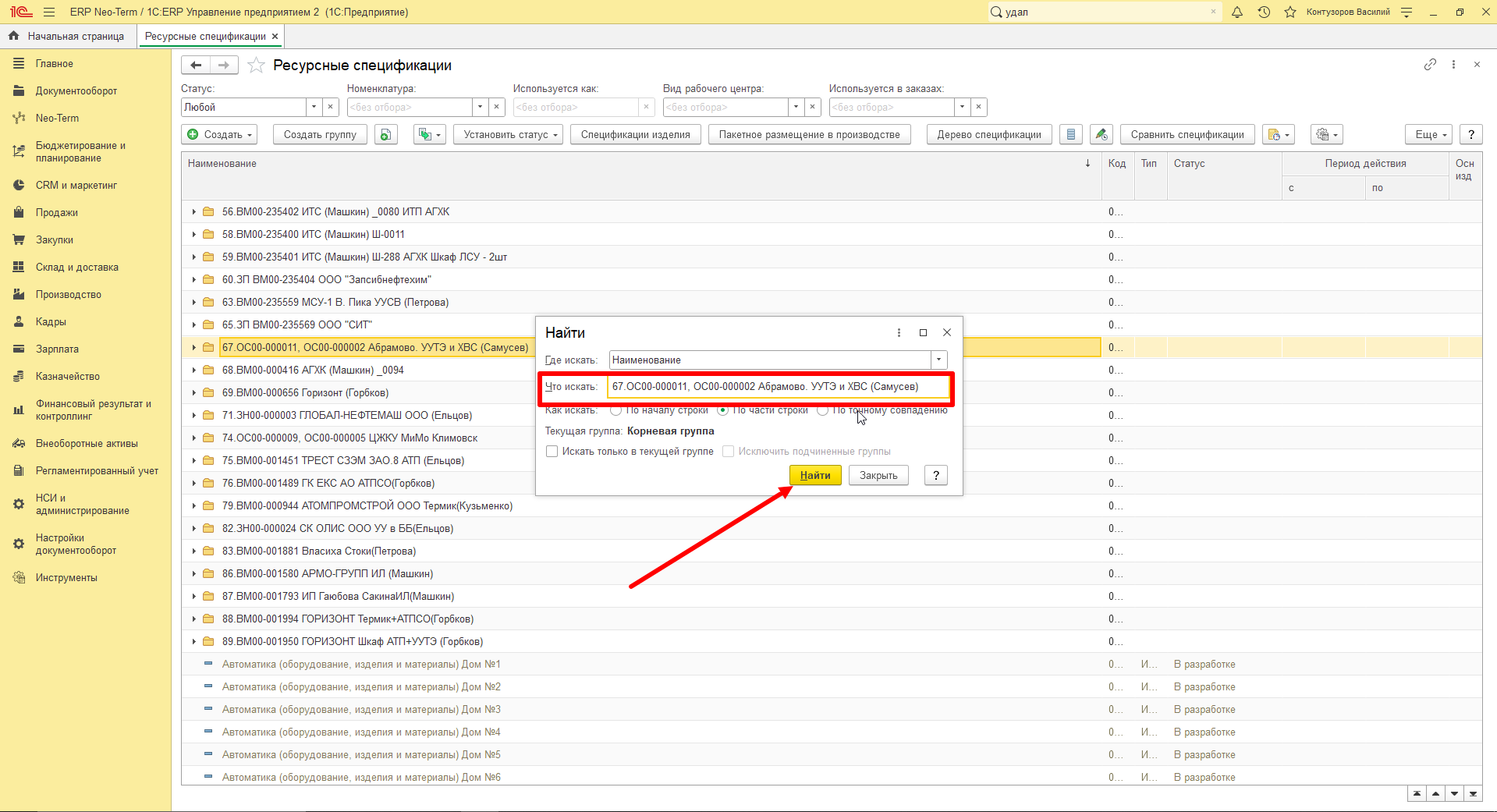The height and width of the screenshot is (812, 1497).
Task: Open the Еще menu
Action: [1430, 135]
